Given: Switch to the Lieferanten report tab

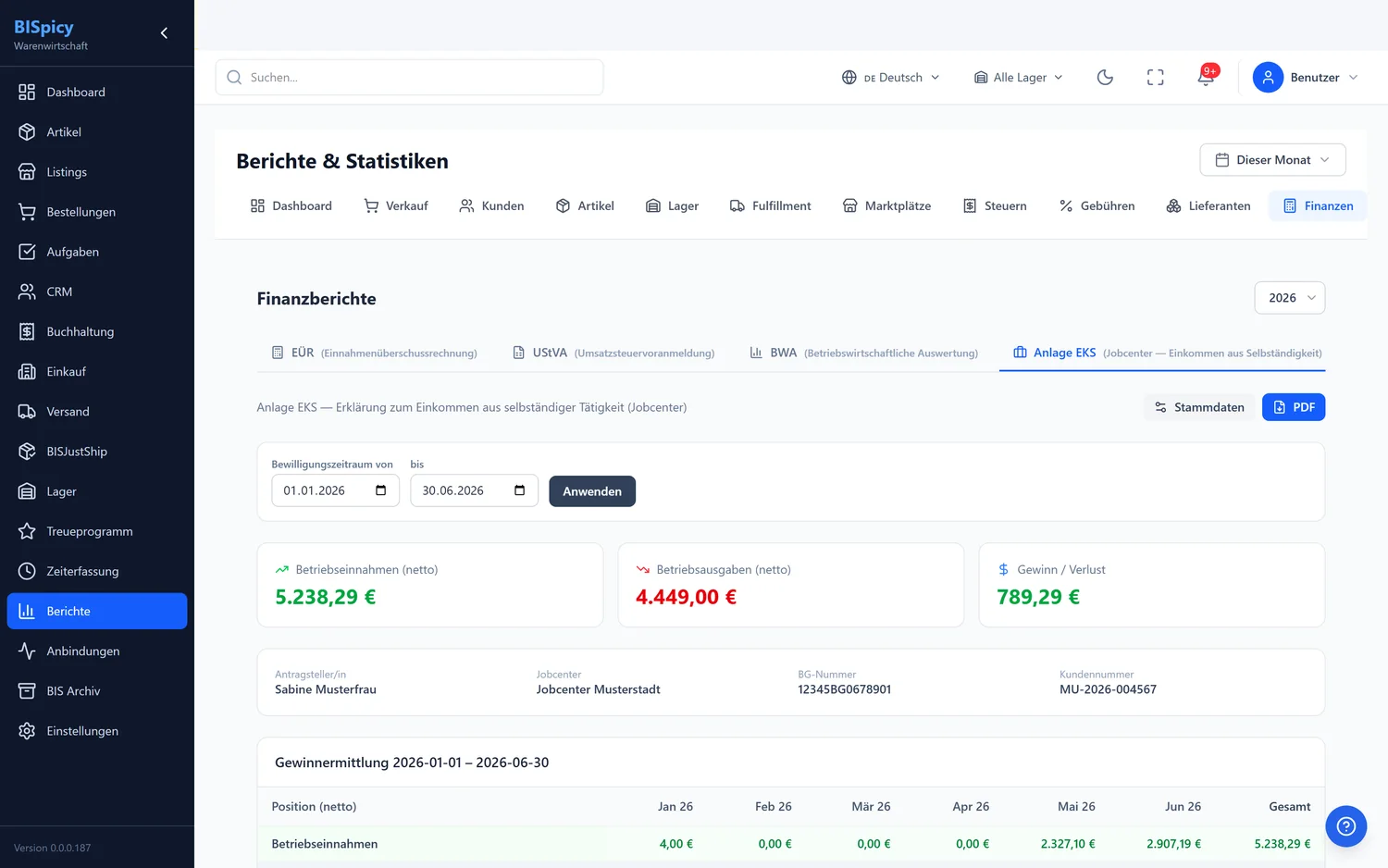Looking at the screenshot, I should pos(1208,206).
